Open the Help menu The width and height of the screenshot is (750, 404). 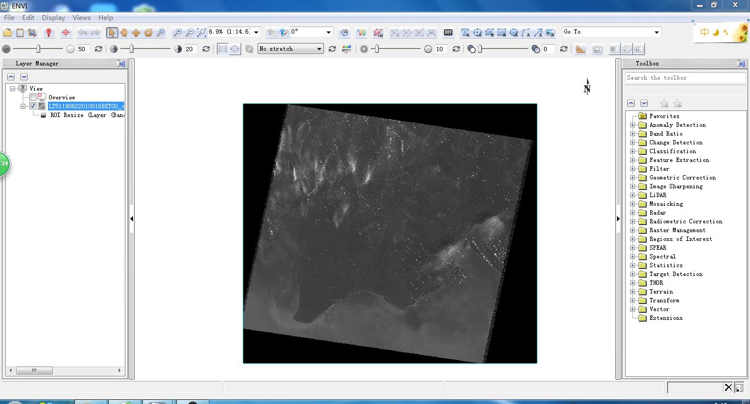click(x=105, y=18)
